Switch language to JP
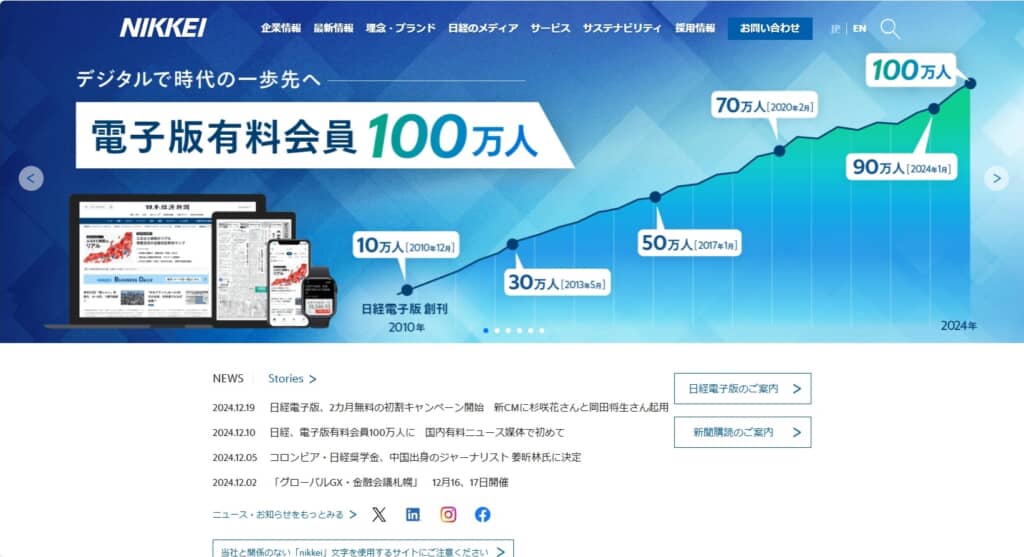The width and height of the screenshot is (1024, 557). point(835,29)
